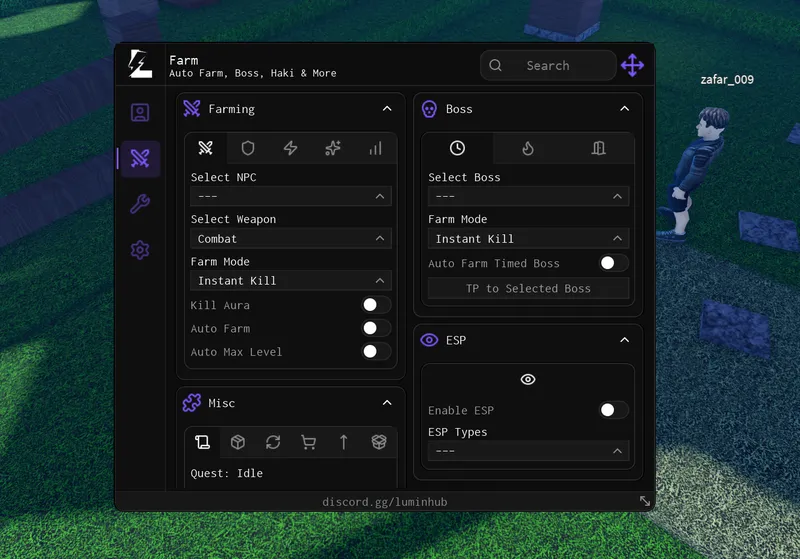
Task: Collapse the Boss section chevron
Action: pyautogui.click(x=624, y=109)
